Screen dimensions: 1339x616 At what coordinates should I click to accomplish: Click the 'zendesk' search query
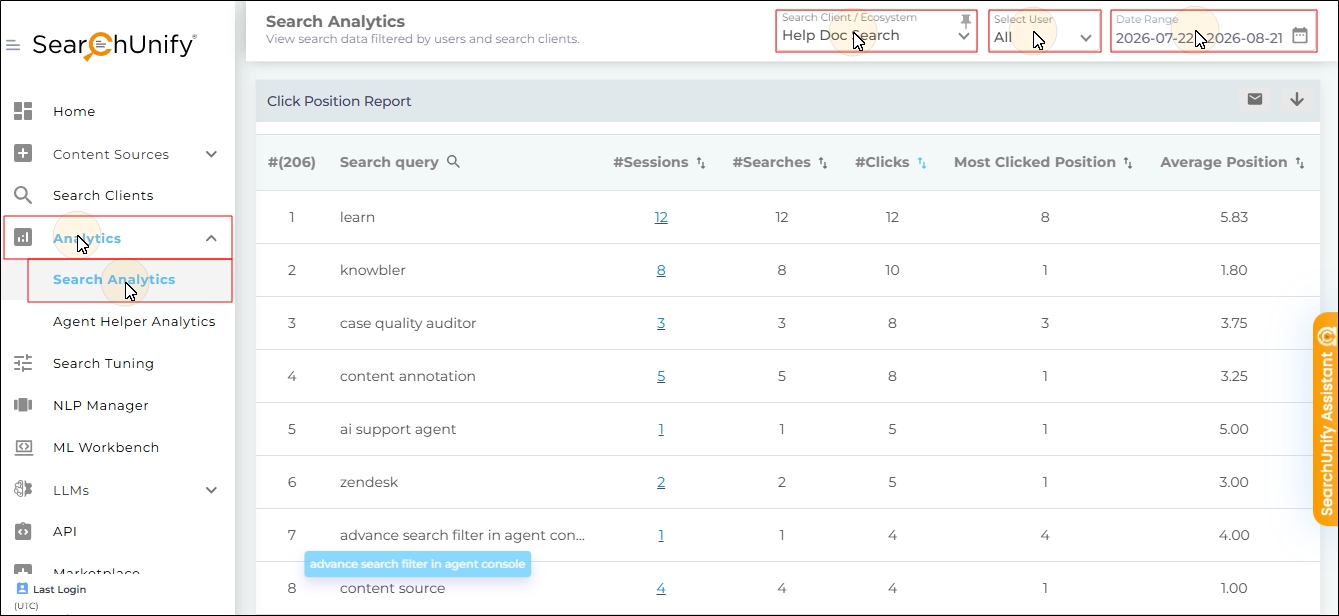369,482
